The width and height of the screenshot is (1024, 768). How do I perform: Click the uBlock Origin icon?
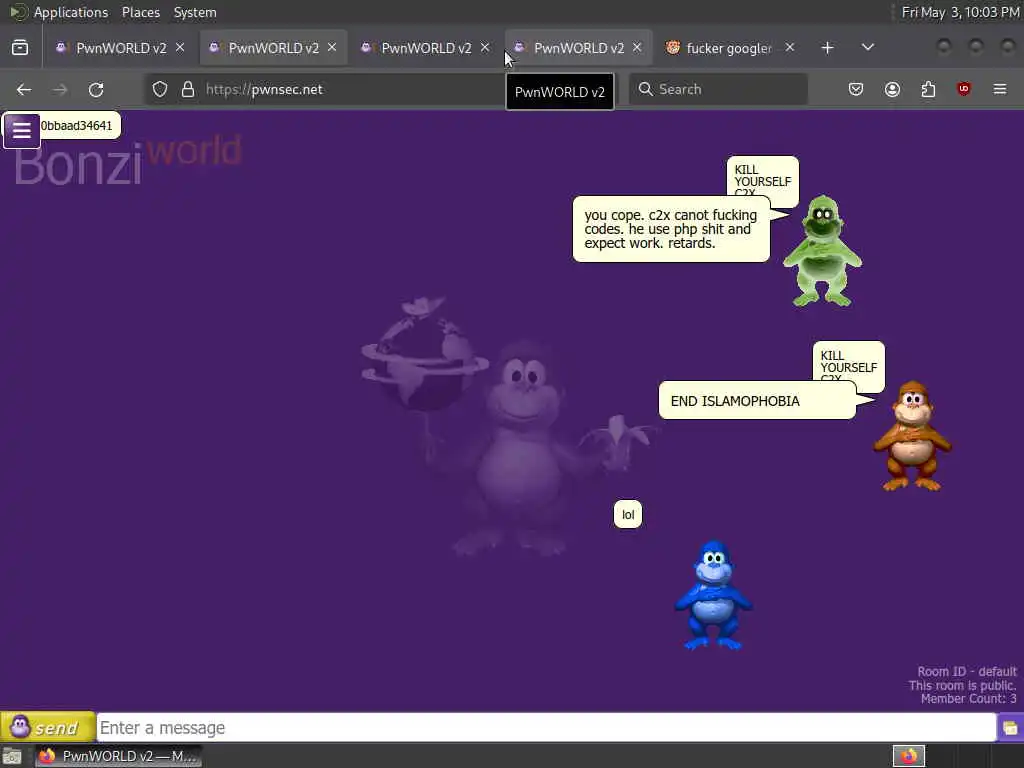[964, 89]
